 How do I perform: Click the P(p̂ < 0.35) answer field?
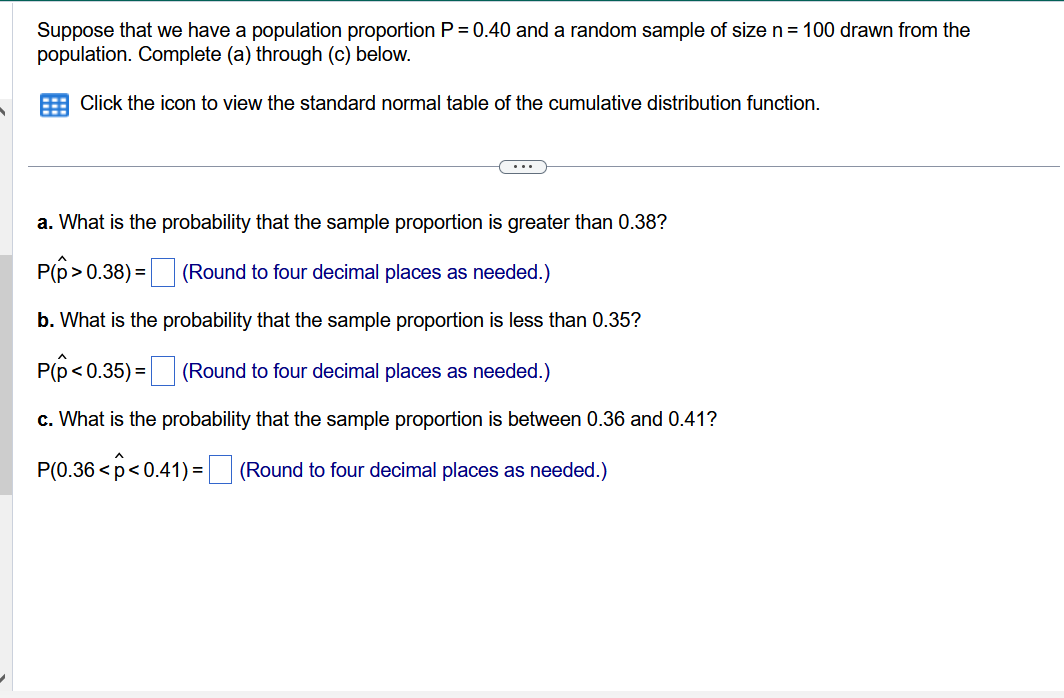[x=161, y=370]
